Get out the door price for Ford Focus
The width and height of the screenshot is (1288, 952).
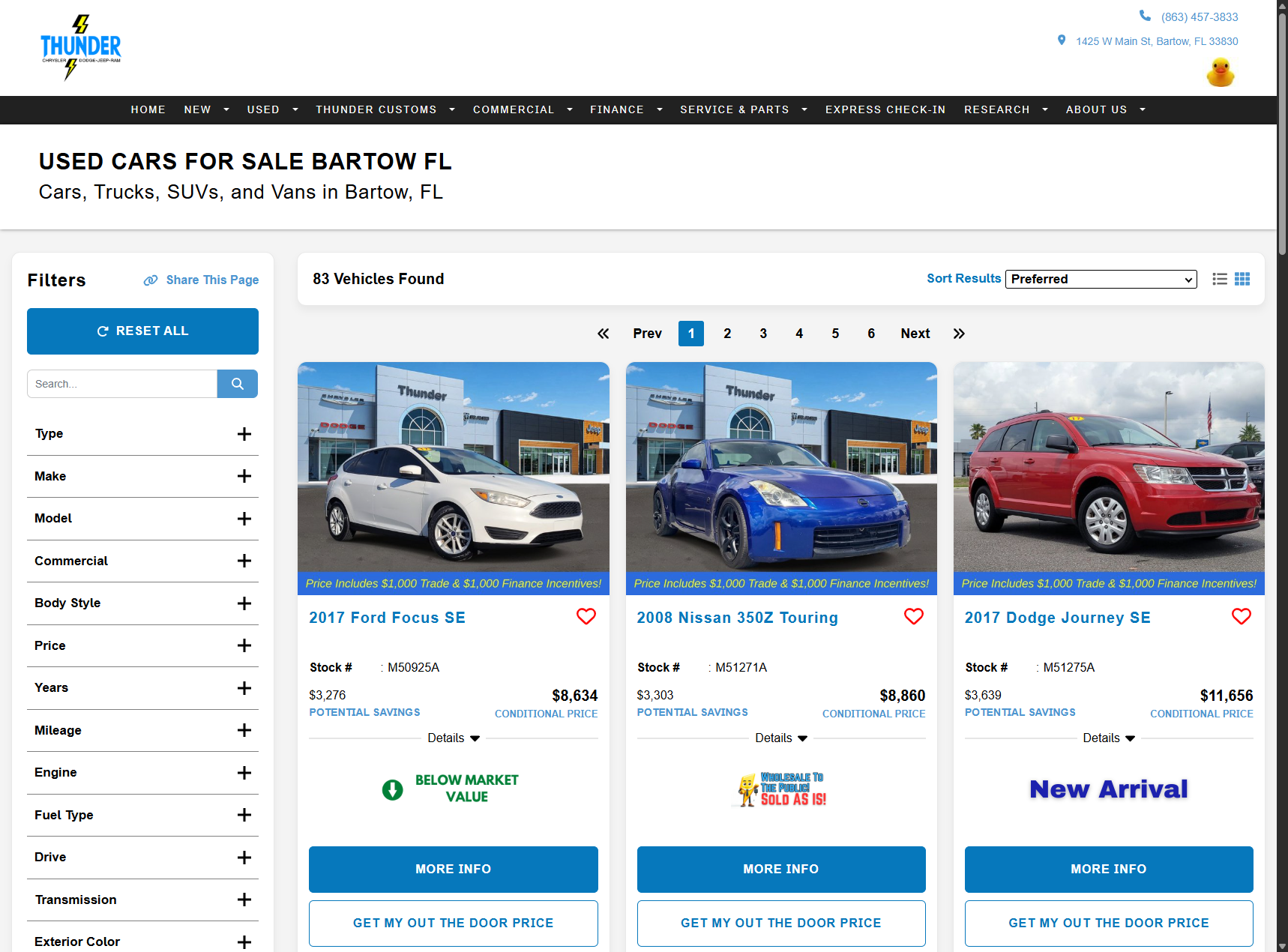coord(453,924)
